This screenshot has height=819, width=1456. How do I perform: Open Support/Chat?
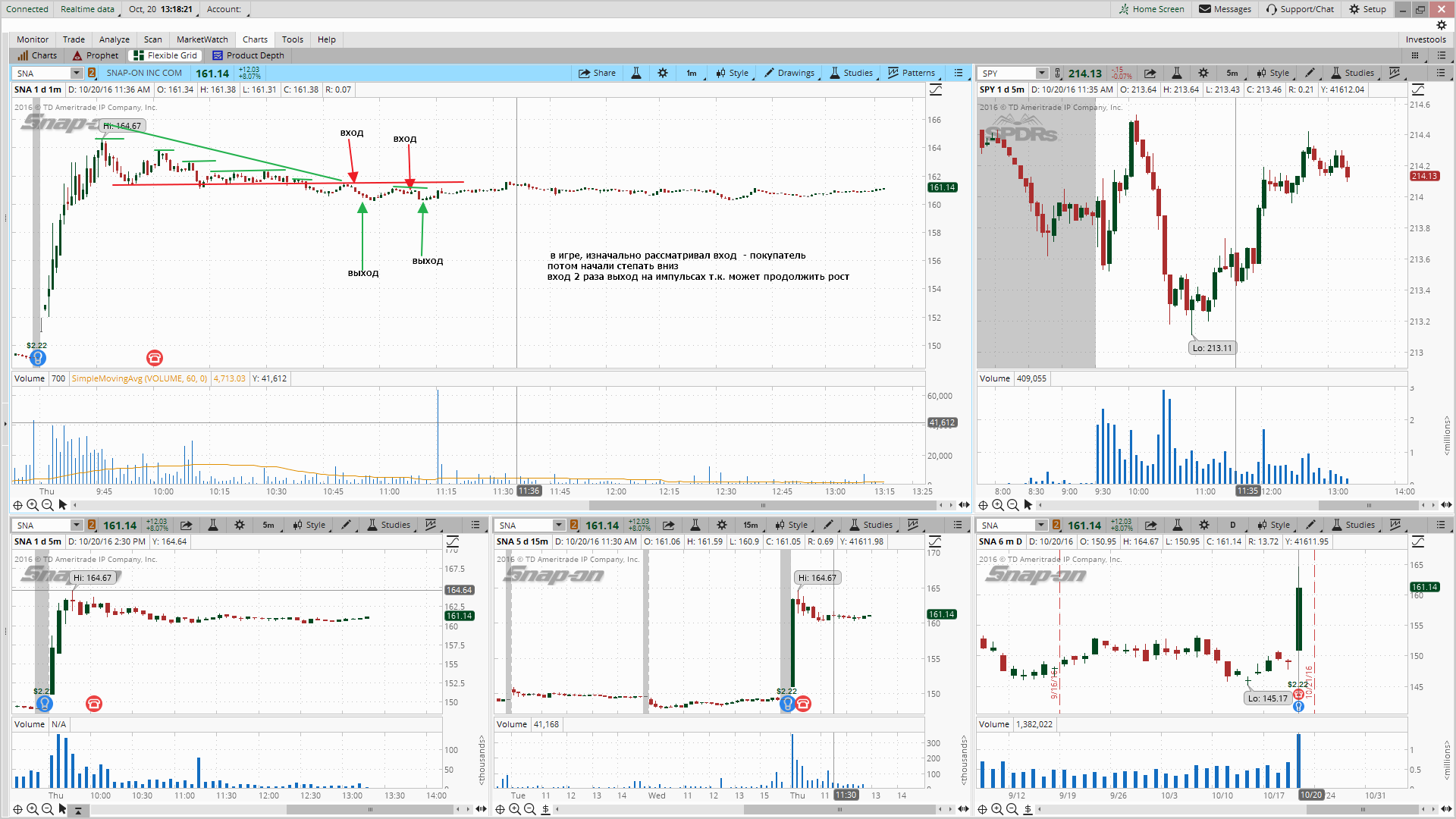[1300, 9]
